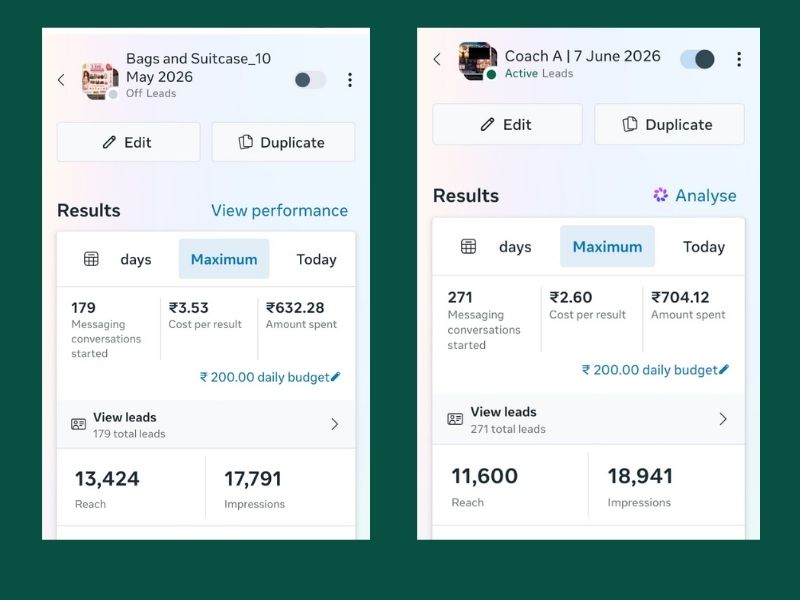Screen dimensions: 800x600
Task: Turn on the Bags and Suitcase campaign toggle
Action: point(310,80)
